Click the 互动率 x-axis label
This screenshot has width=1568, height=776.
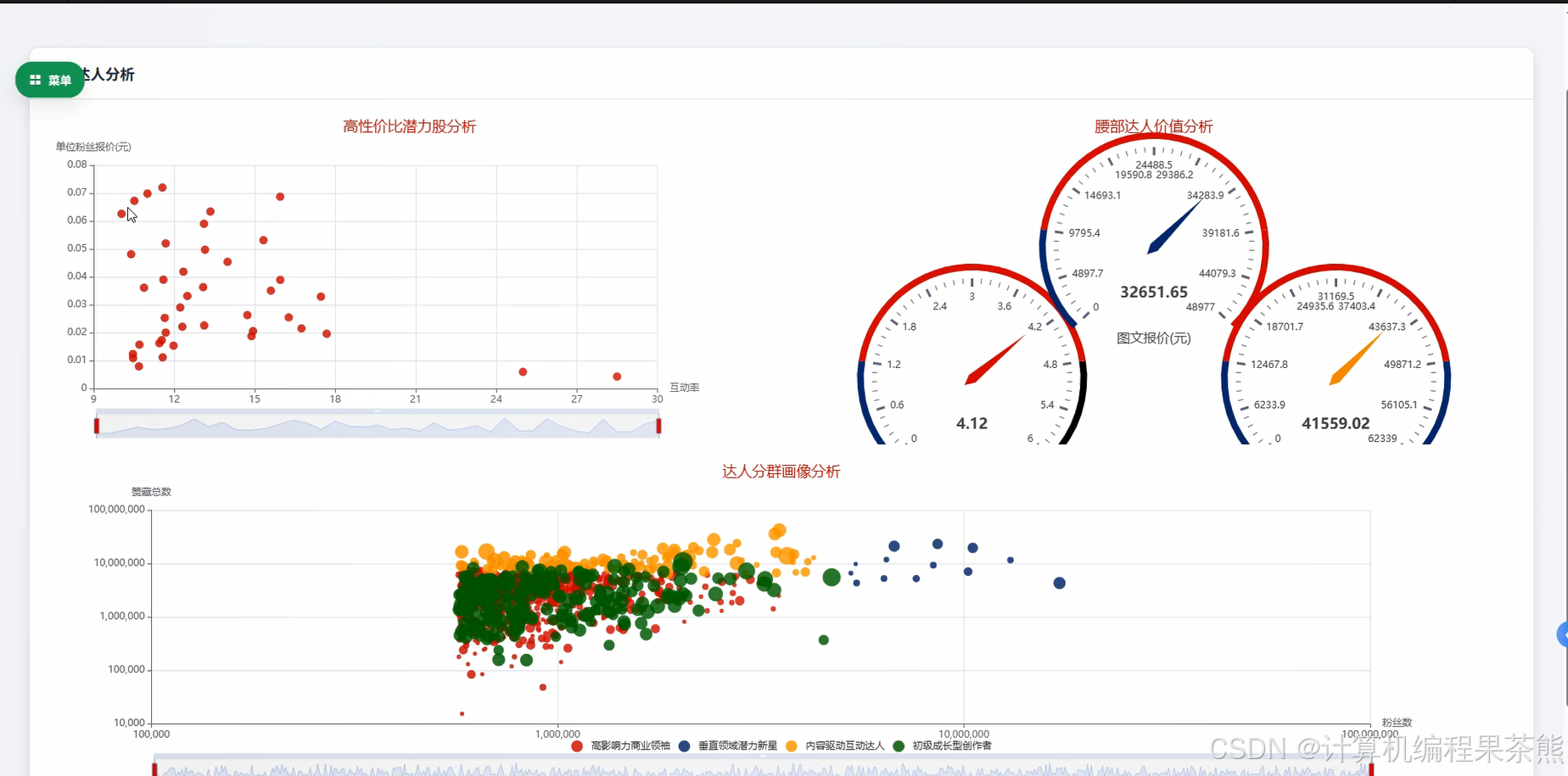click(x=684, y=388)
